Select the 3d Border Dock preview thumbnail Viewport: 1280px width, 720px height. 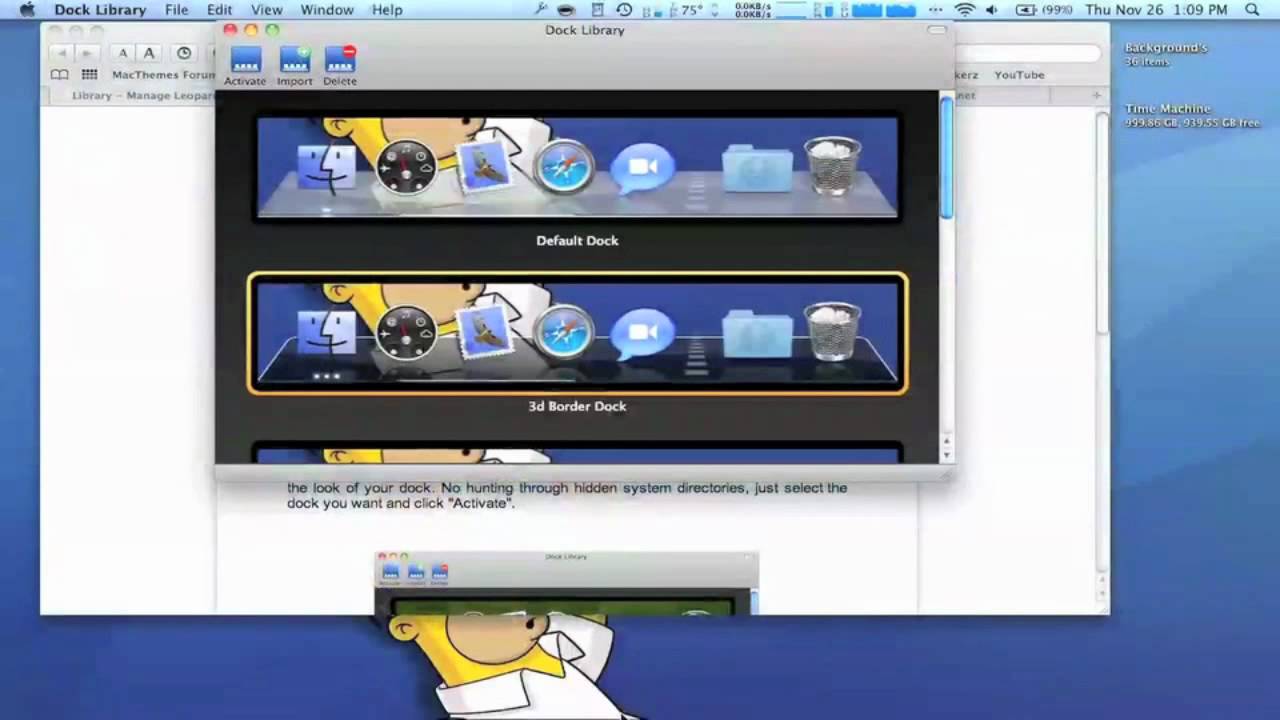[x=577, y=333]
